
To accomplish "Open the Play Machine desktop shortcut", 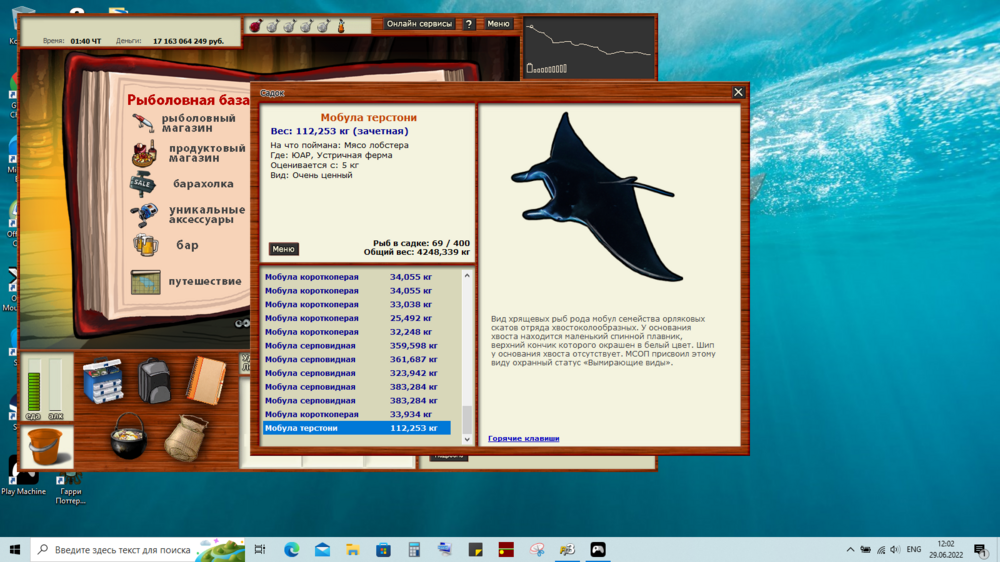I will pyautogui.click(x=24, y=475).
